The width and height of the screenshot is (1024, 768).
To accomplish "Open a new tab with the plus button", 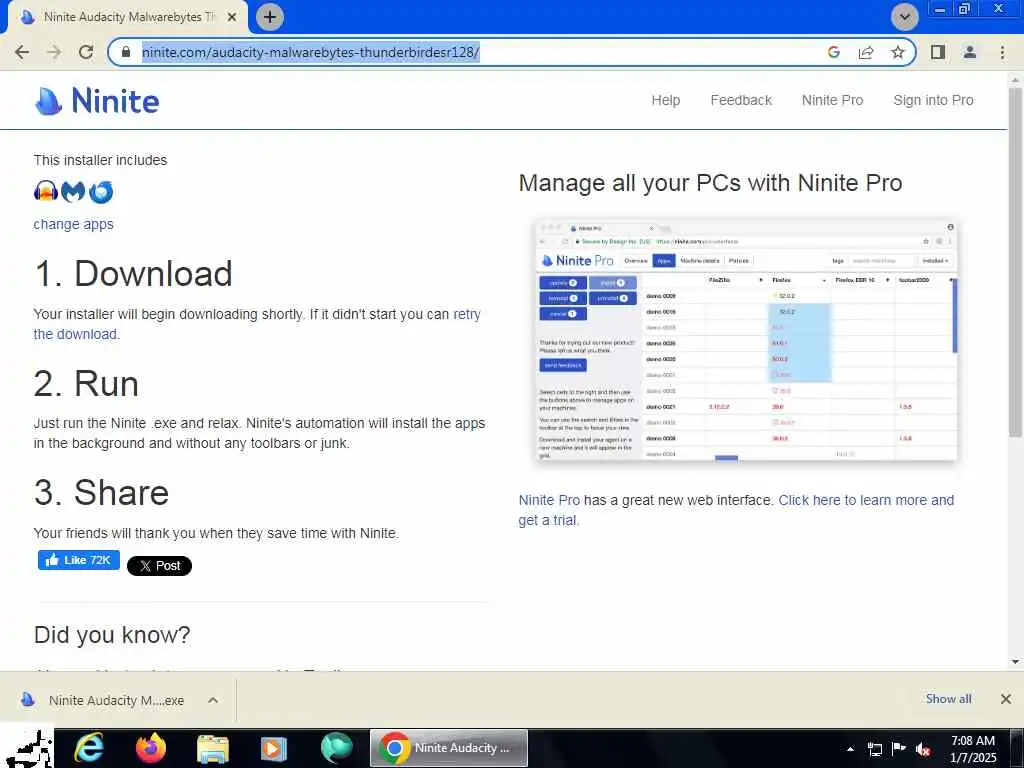I will click(x=270, y=17).
